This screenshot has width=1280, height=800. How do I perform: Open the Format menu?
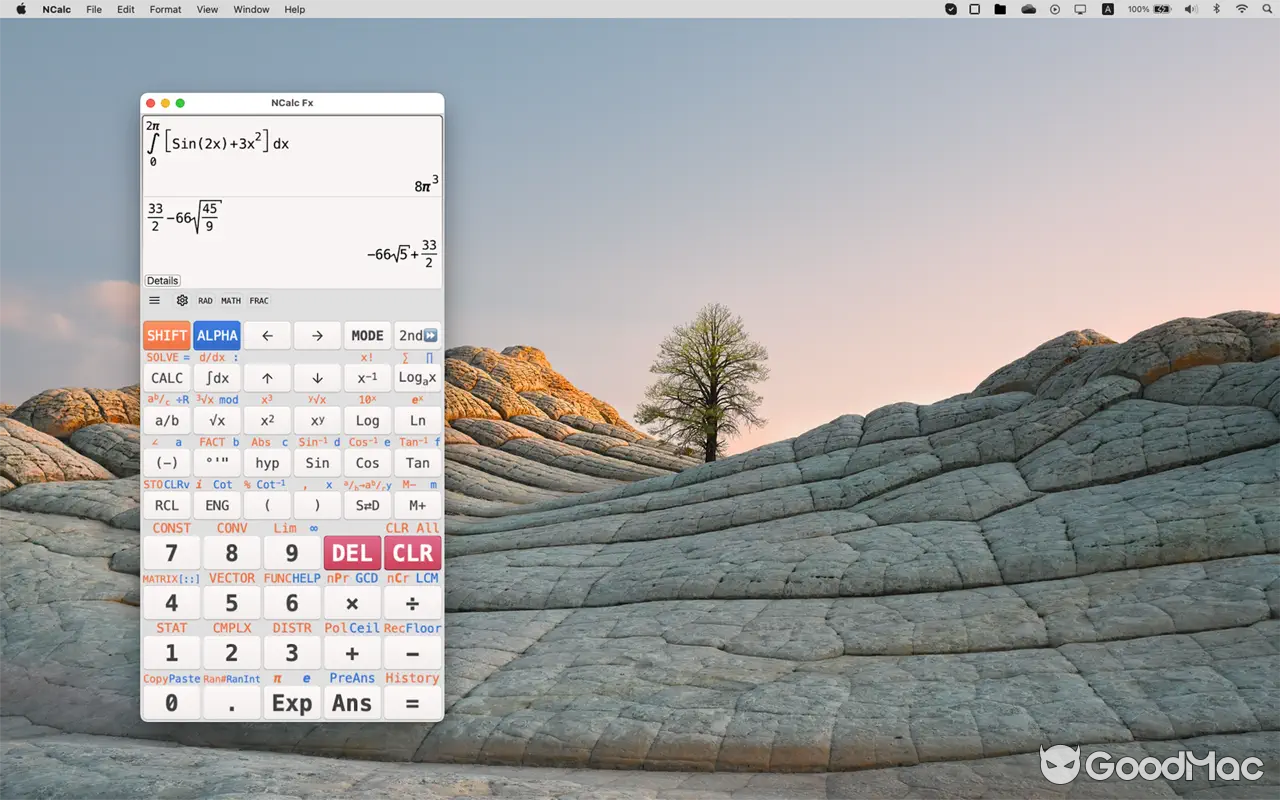pos(164,9)
